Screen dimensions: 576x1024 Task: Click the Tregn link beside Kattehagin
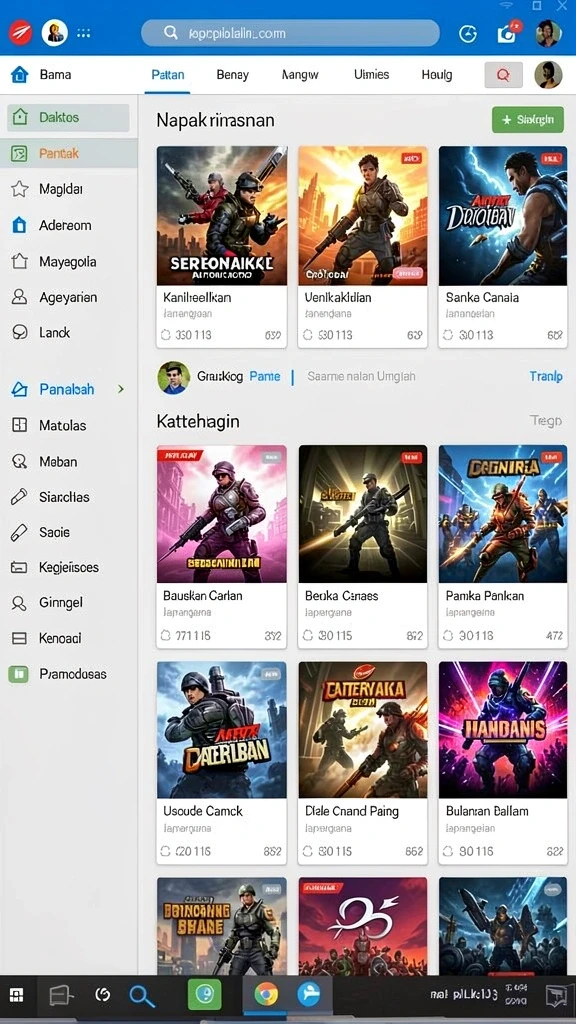pyautogui.click(x=546, y=421)
